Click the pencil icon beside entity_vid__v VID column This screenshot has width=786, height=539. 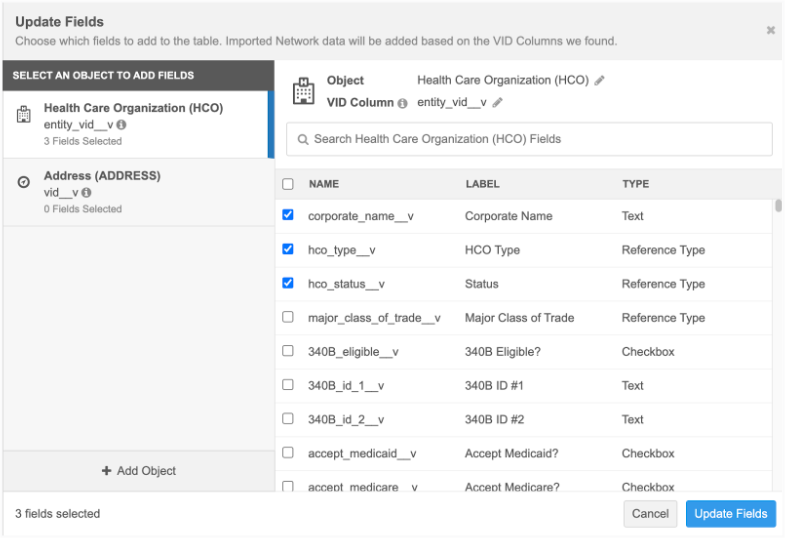click(497, 103)
